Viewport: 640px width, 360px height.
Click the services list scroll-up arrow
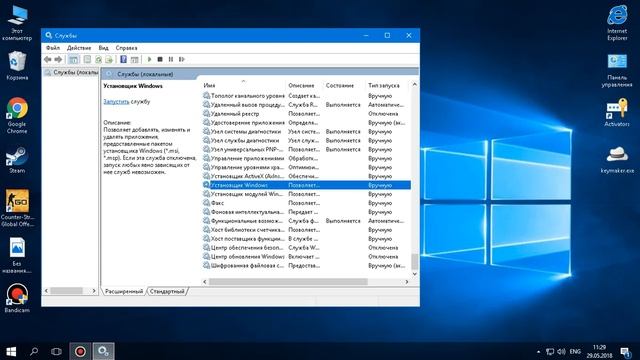(415, 84)
